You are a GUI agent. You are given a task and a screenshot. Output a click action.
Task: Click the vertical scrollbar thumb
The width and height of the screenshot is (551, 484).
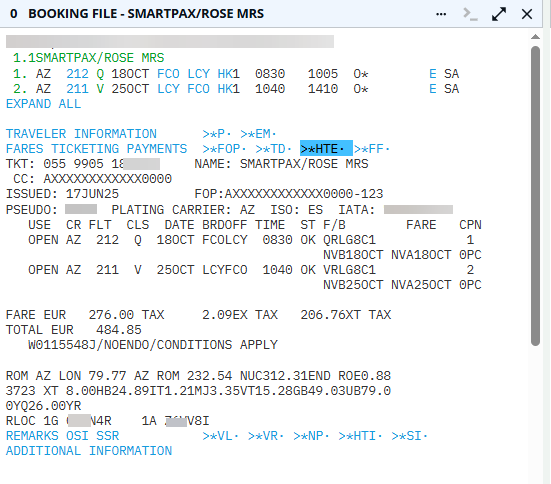(535, 196)
